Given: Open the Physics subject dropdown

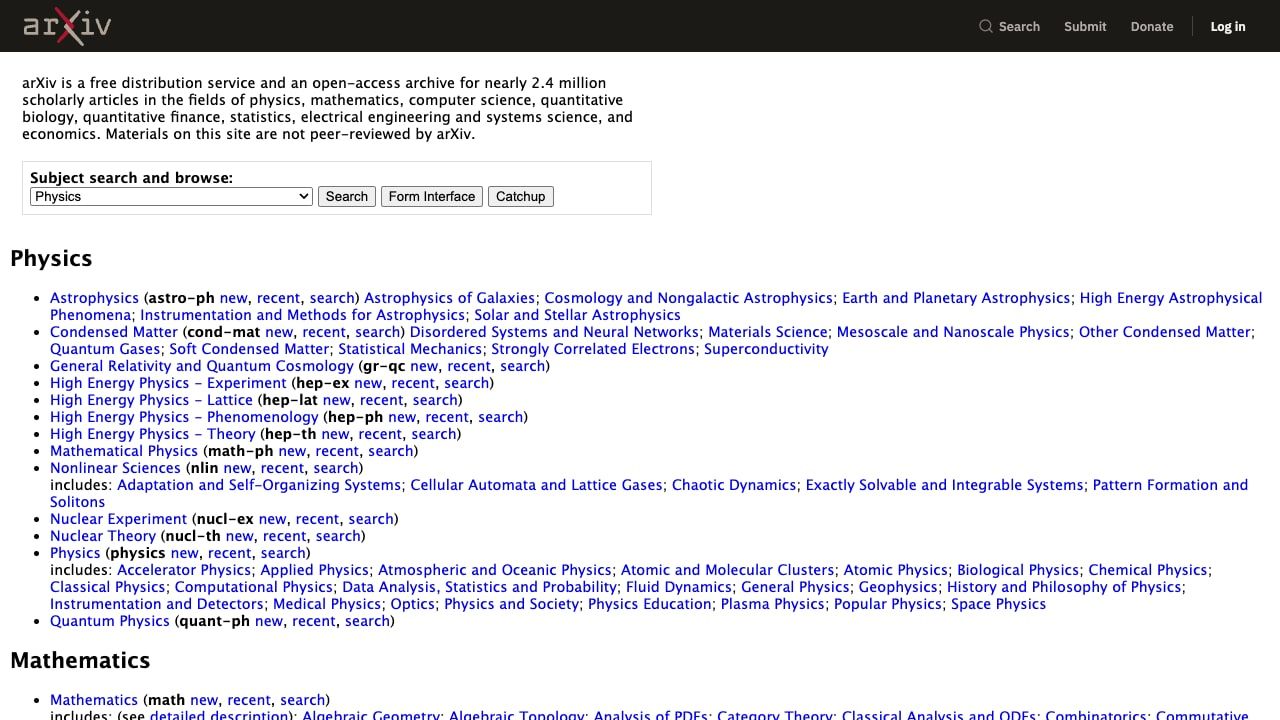Looking at the screenshot, I should coord(171,197).
